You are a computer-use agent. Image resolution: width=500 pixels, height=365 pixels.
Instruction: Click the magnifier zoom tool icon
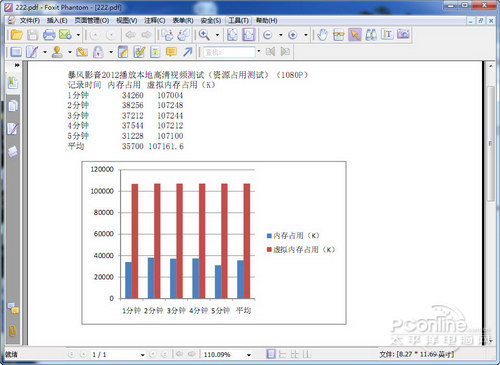coord(204,35)
